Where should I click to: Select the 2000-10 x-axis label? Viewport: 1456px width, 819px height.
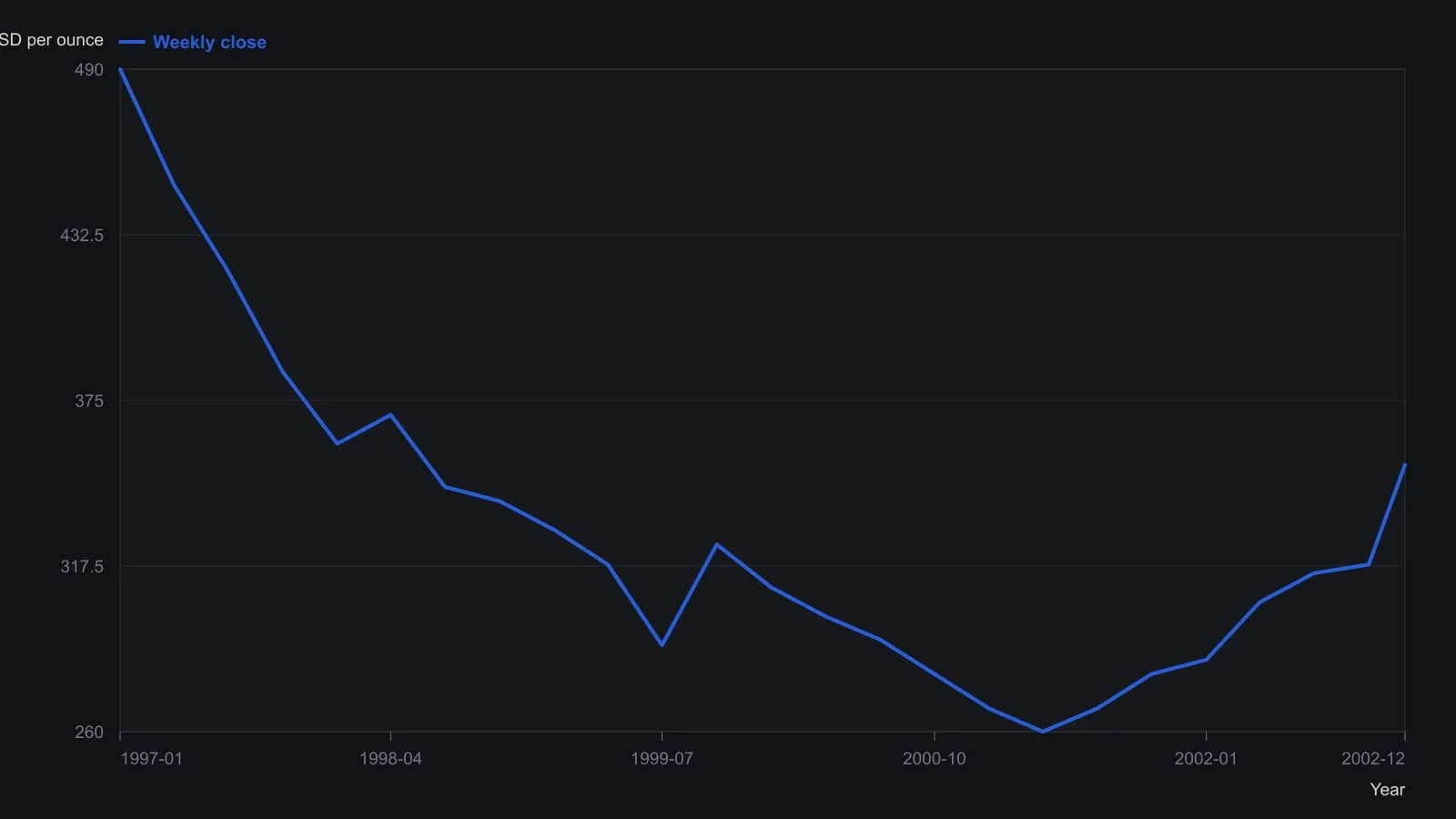point(934,759)
